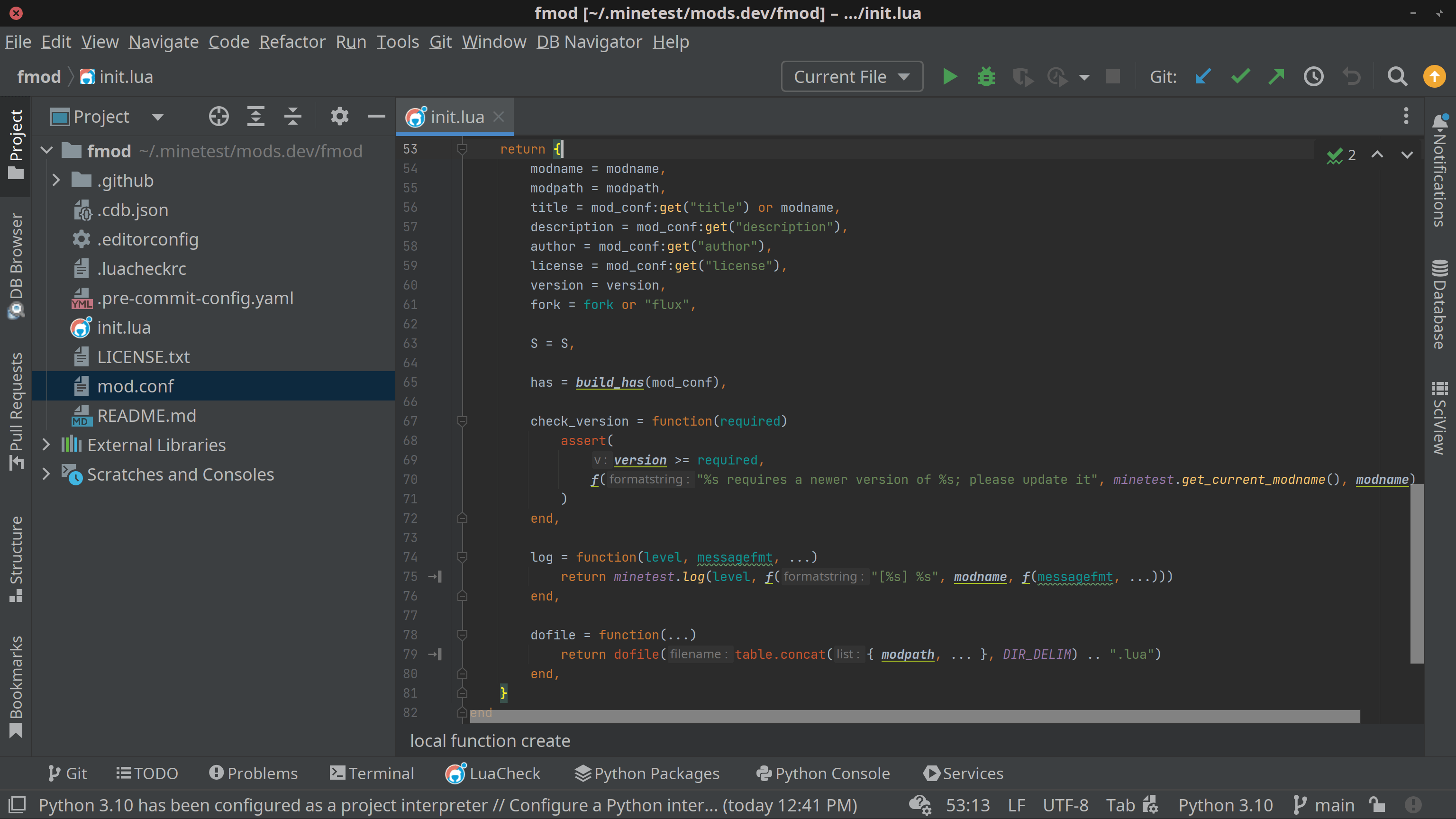Open Project panel settings gear
The width and height of the screenshot is (1456, 819).
(x=339, y=117)
